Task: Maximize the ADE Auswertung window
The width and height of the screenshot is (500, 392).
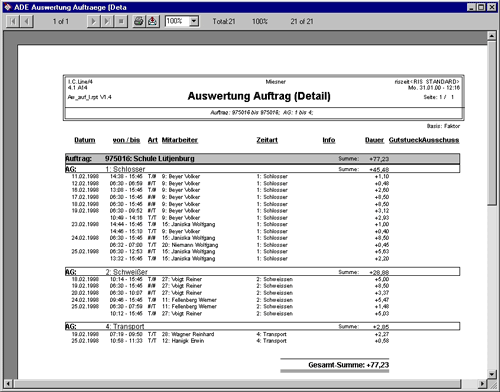Action: click(481, 7)
